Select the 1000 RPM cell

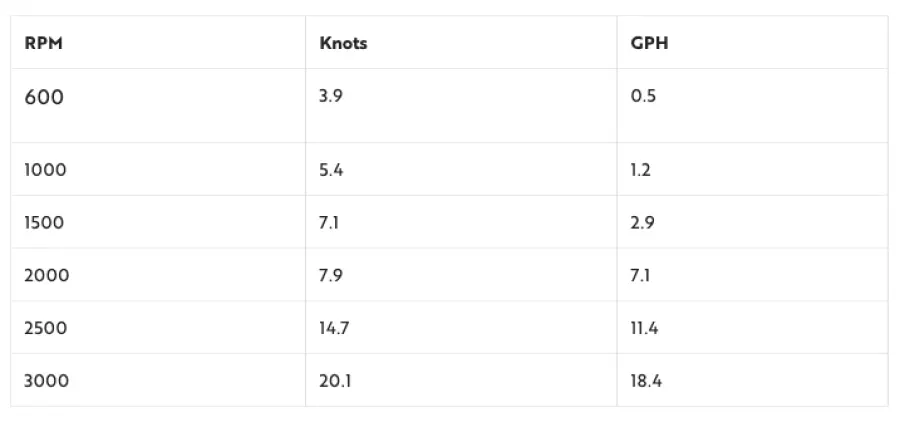pos(45,170)
